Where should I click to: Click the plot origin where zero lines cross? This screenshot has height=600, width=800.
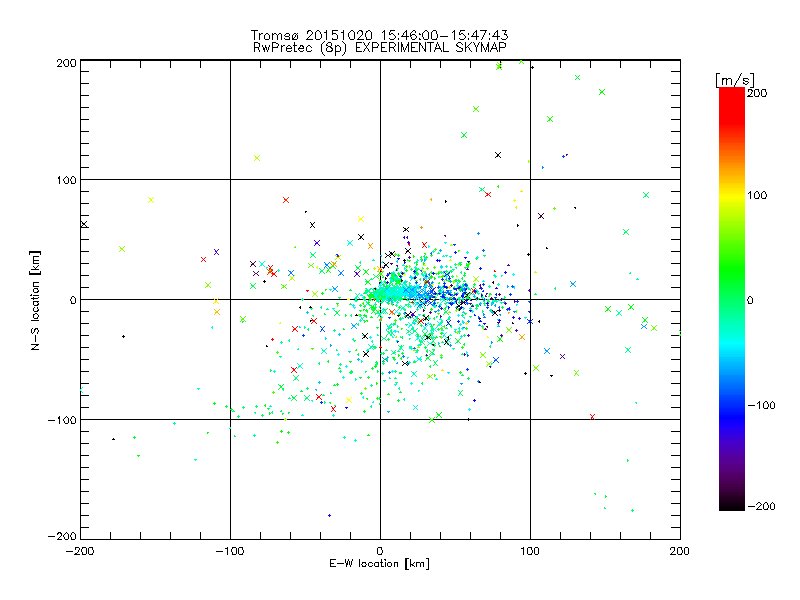[x=380, y=299]
